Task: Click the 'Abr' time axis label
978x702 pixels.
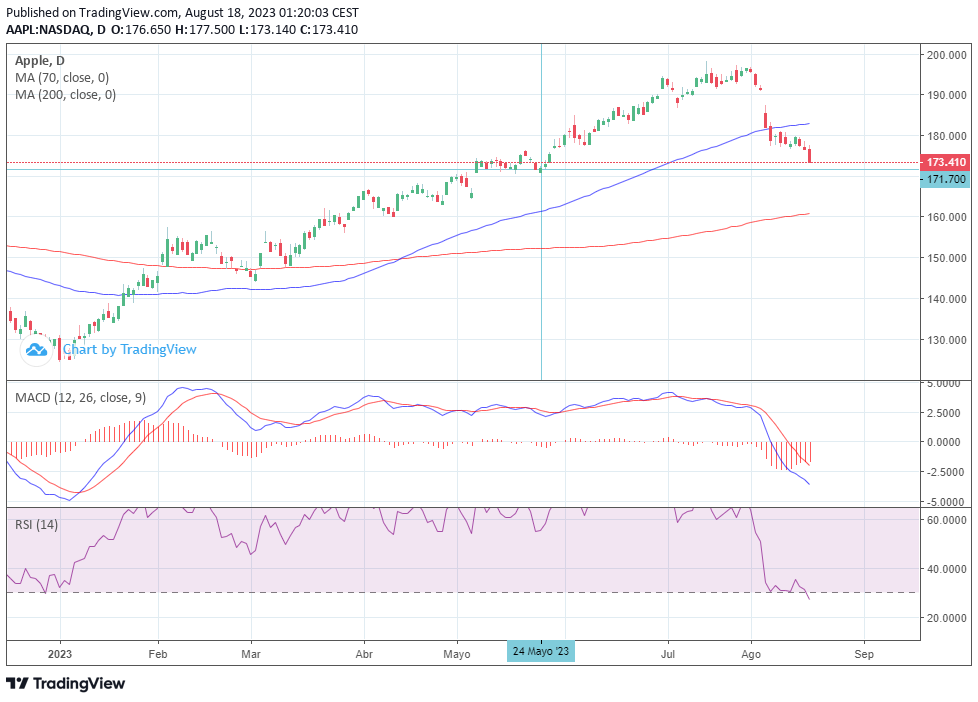Action: coord(364,654)
